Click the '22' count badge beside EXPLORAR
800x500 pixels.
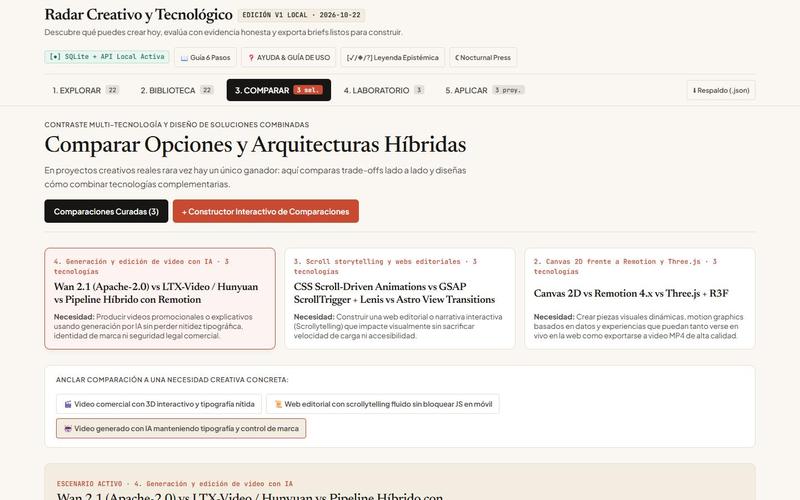click(x=112, y=90)
